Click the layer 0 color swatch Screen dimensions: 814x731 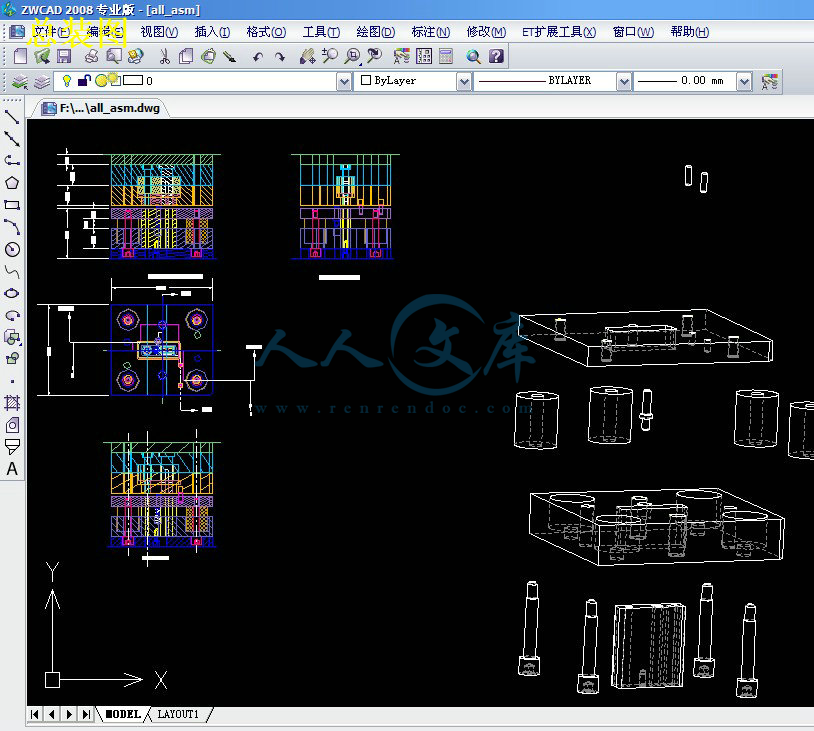tap(133, 80)
